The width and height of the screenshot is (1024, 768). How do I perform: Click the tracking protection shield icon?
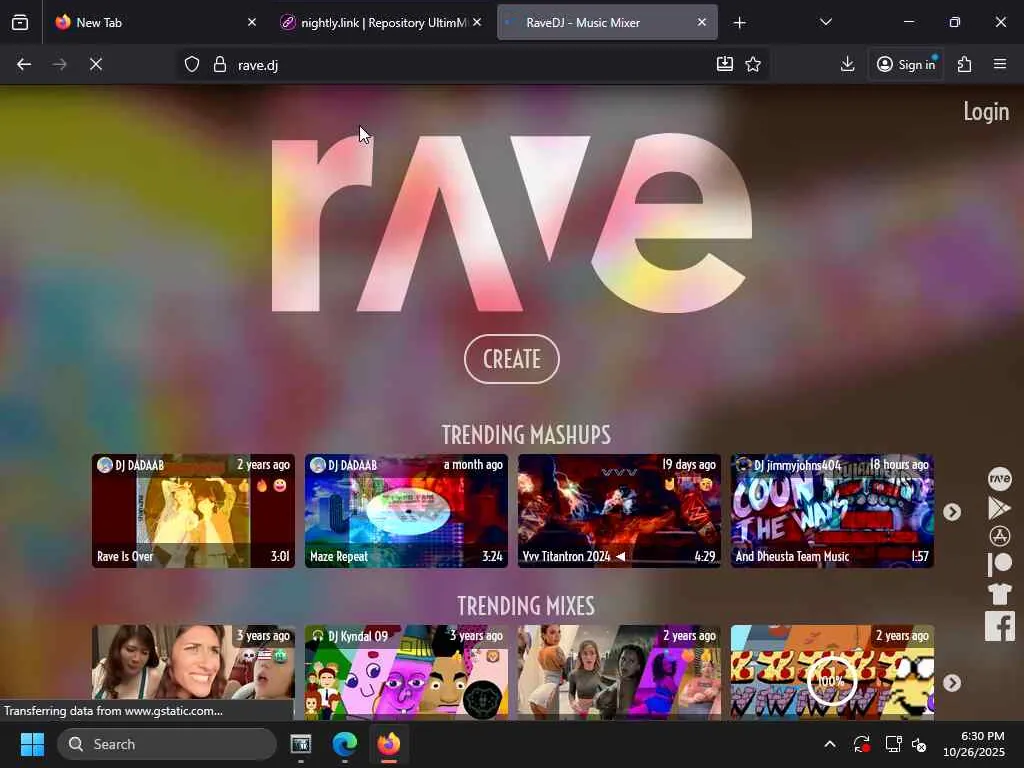point(191,65)
